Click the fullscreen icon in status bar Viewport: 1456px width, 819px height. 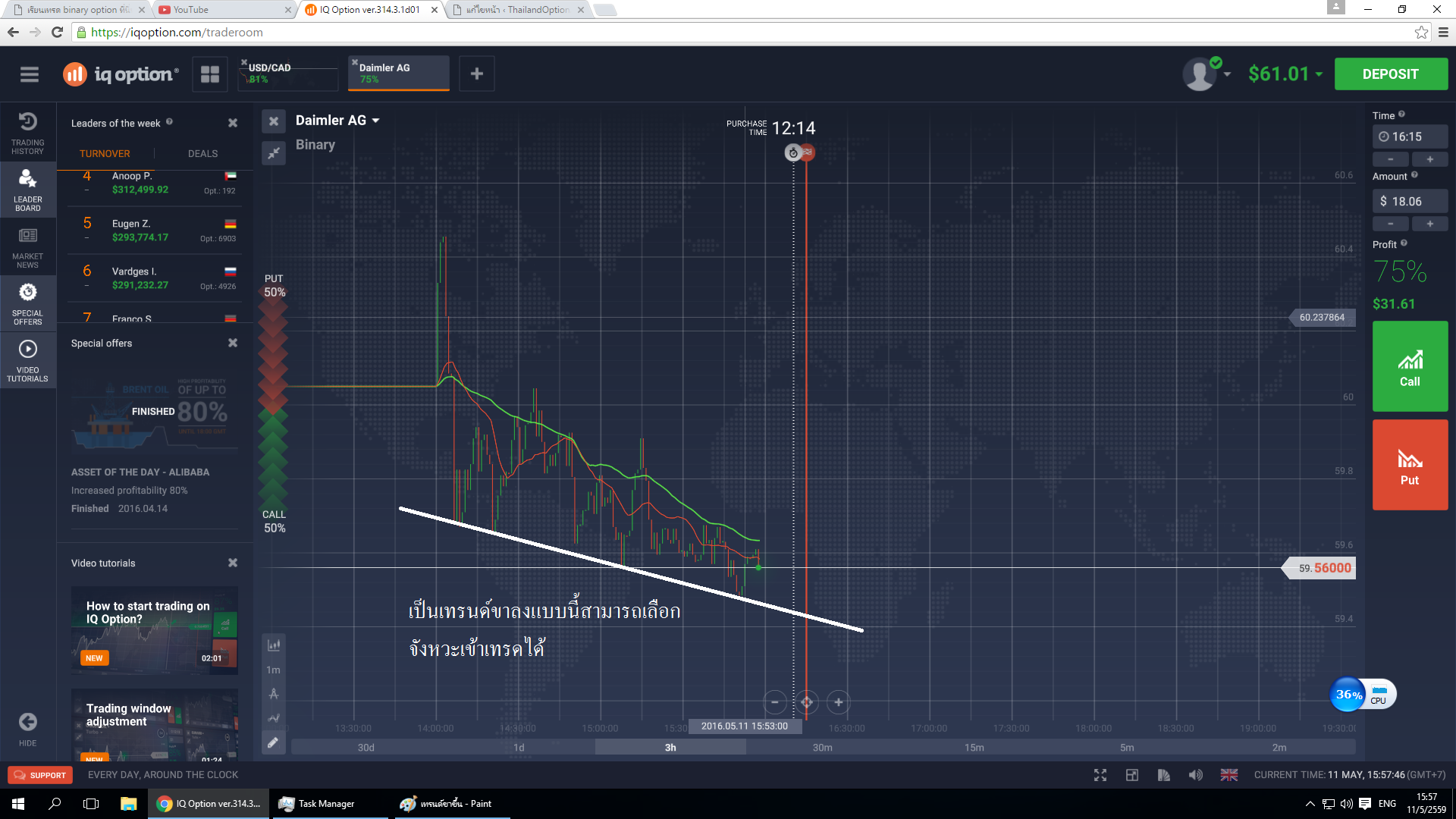pos(1100,775)
